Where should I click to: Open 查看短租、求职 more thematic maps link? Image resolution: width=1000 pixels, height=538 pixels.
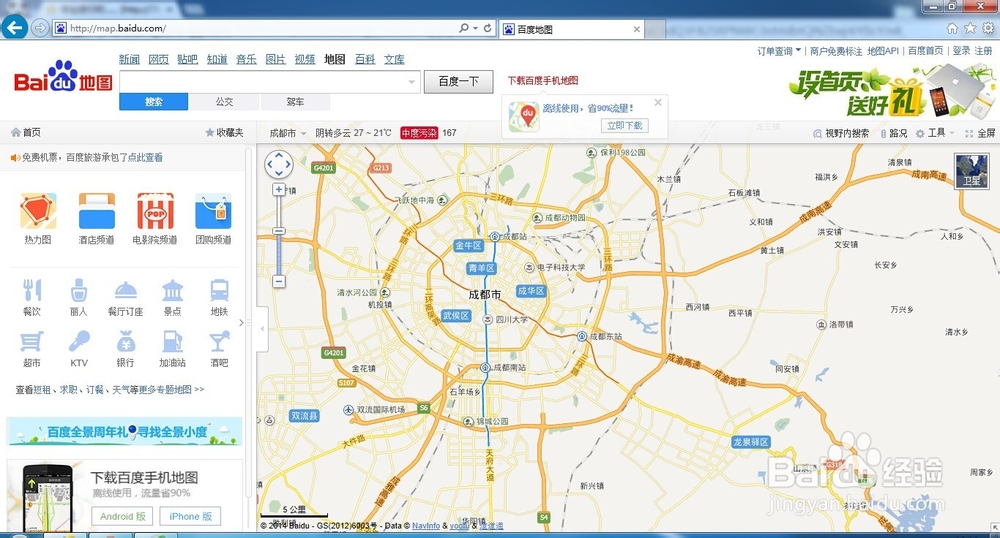pos(110,389)
